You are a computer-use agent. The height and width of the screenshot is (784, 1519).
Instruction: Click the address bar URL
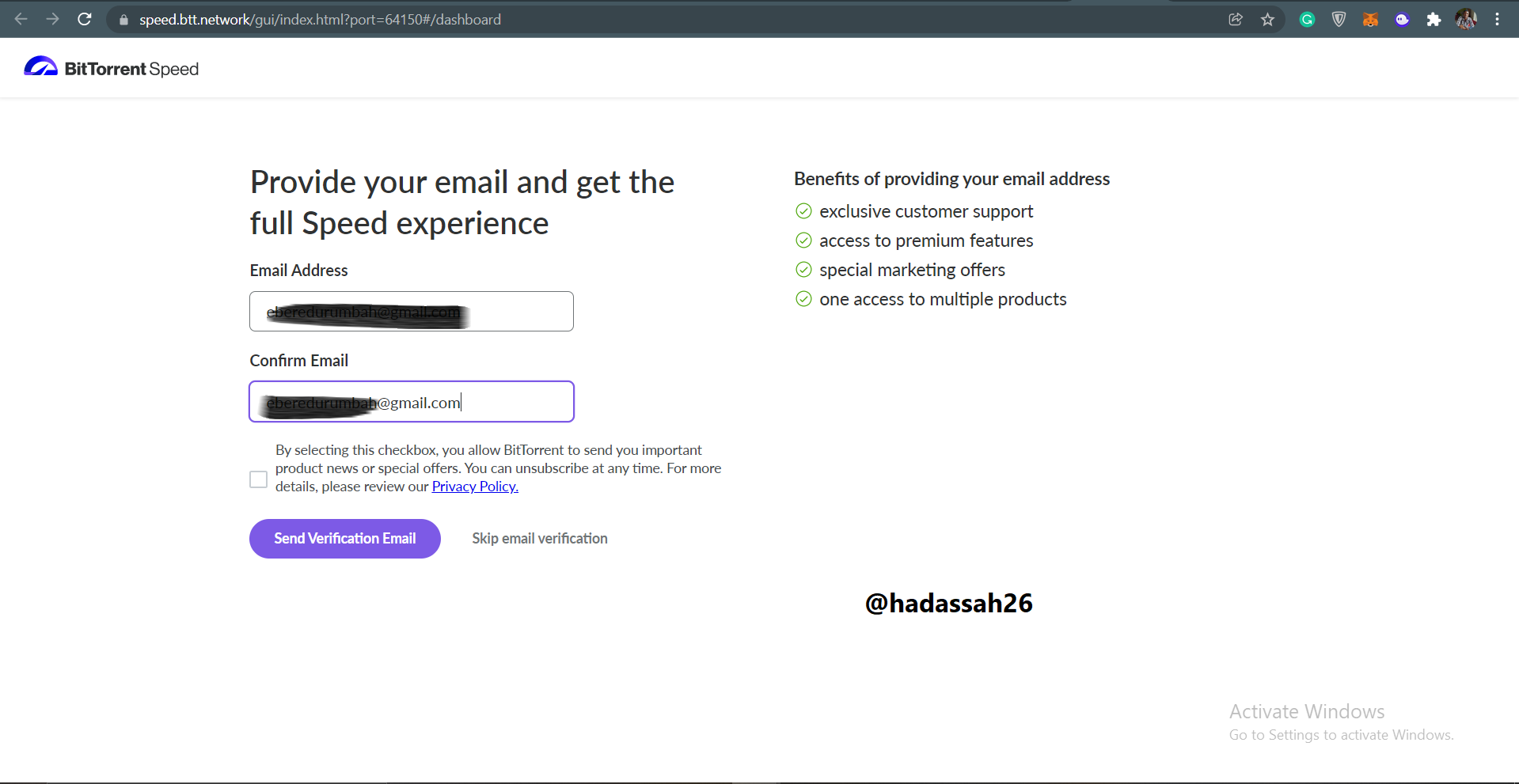click(320, 20)
